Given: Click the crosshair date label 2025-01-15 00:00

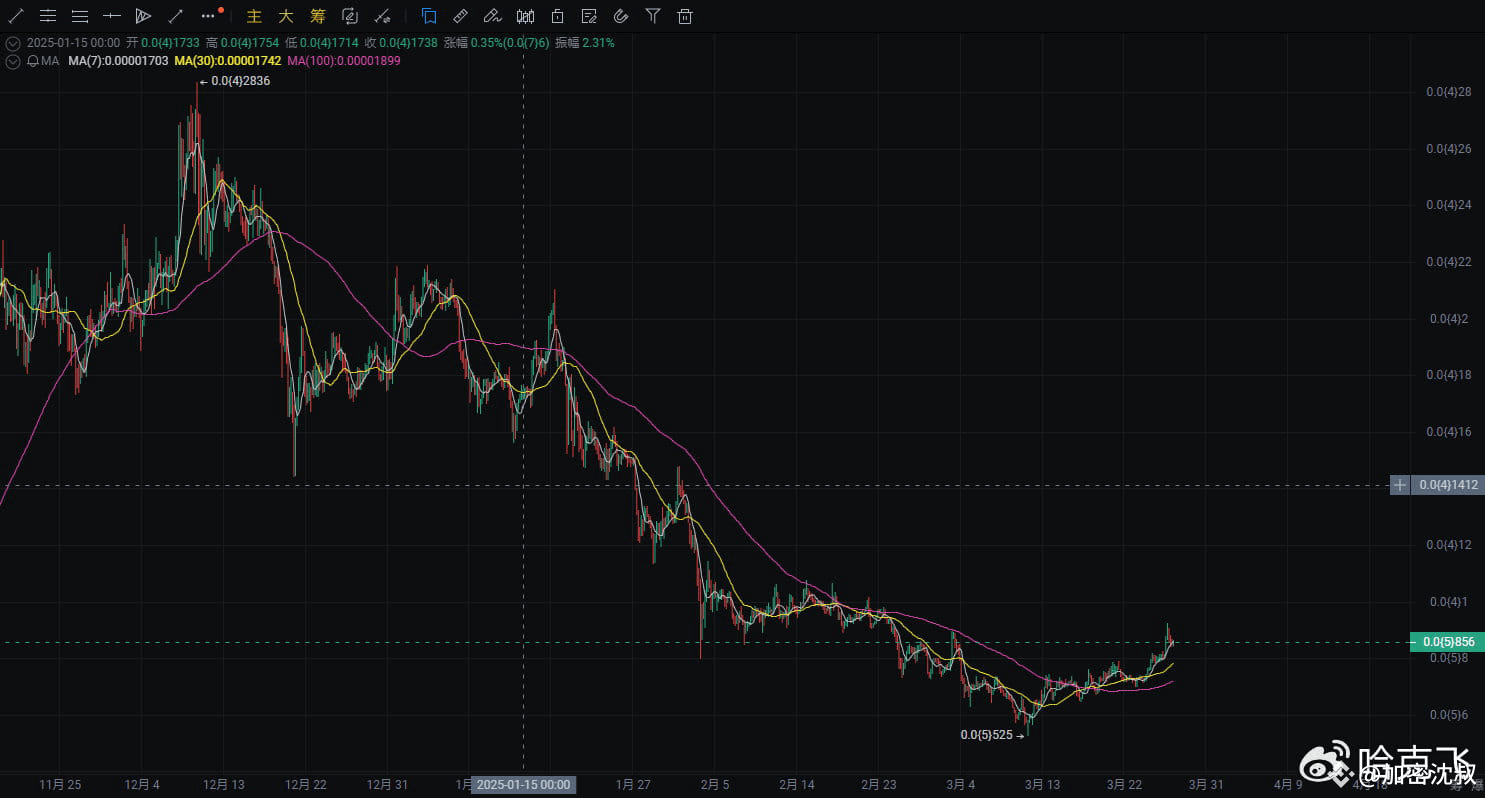Looking at the screenshot, I should coord(523,785).
